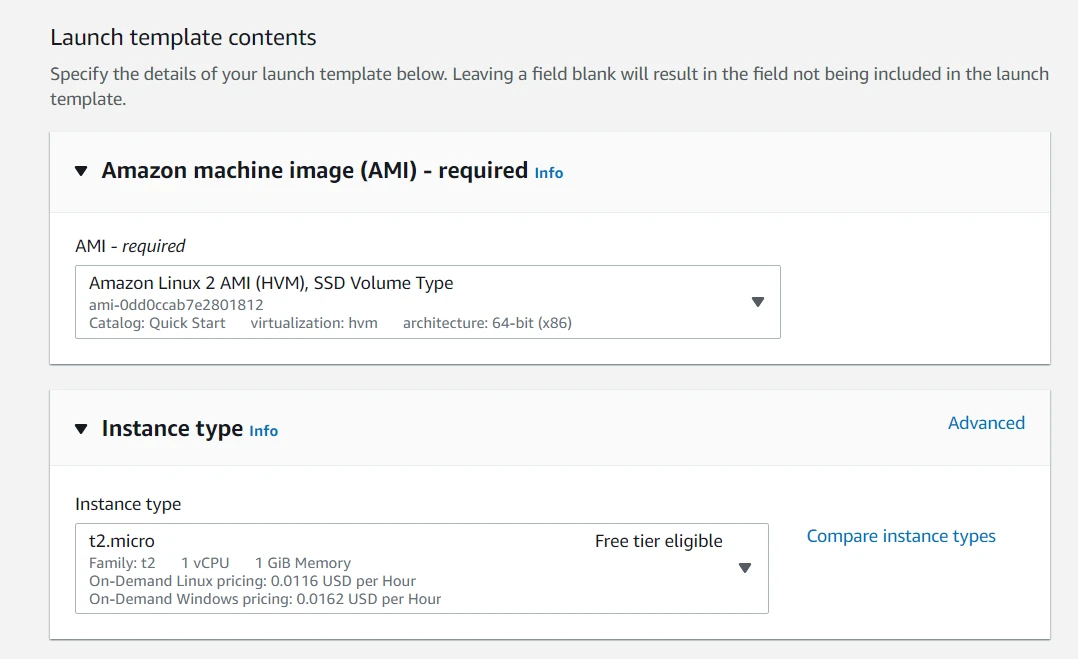The image size is (1078, 659).
Task: Click the Launch template contents heading
Action: [183, 37]
